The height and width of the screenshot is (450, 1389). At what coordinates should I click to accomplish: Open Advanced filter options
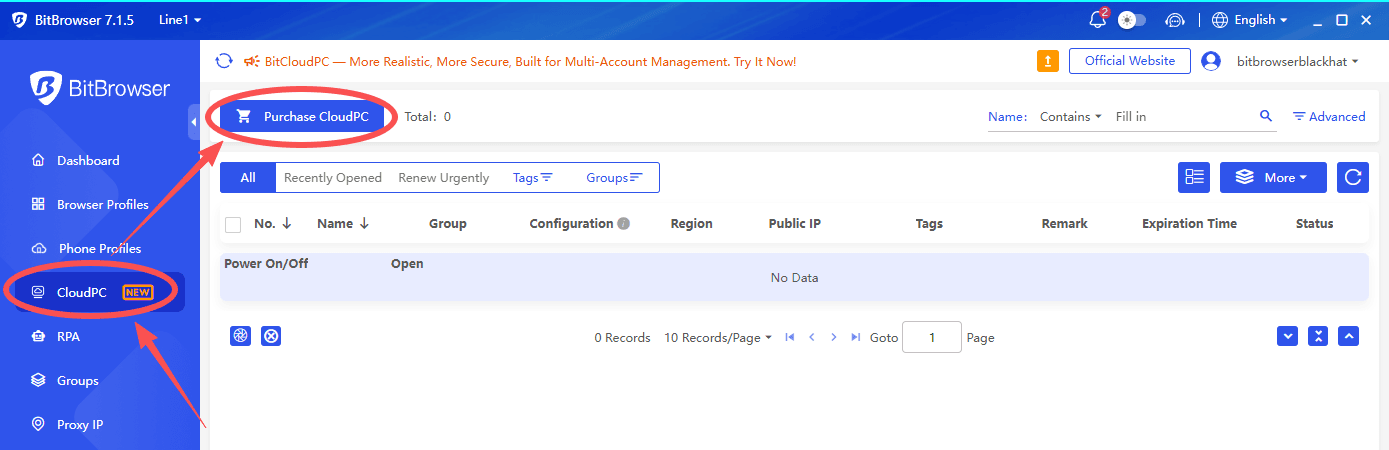click(x=1329, y=116)
